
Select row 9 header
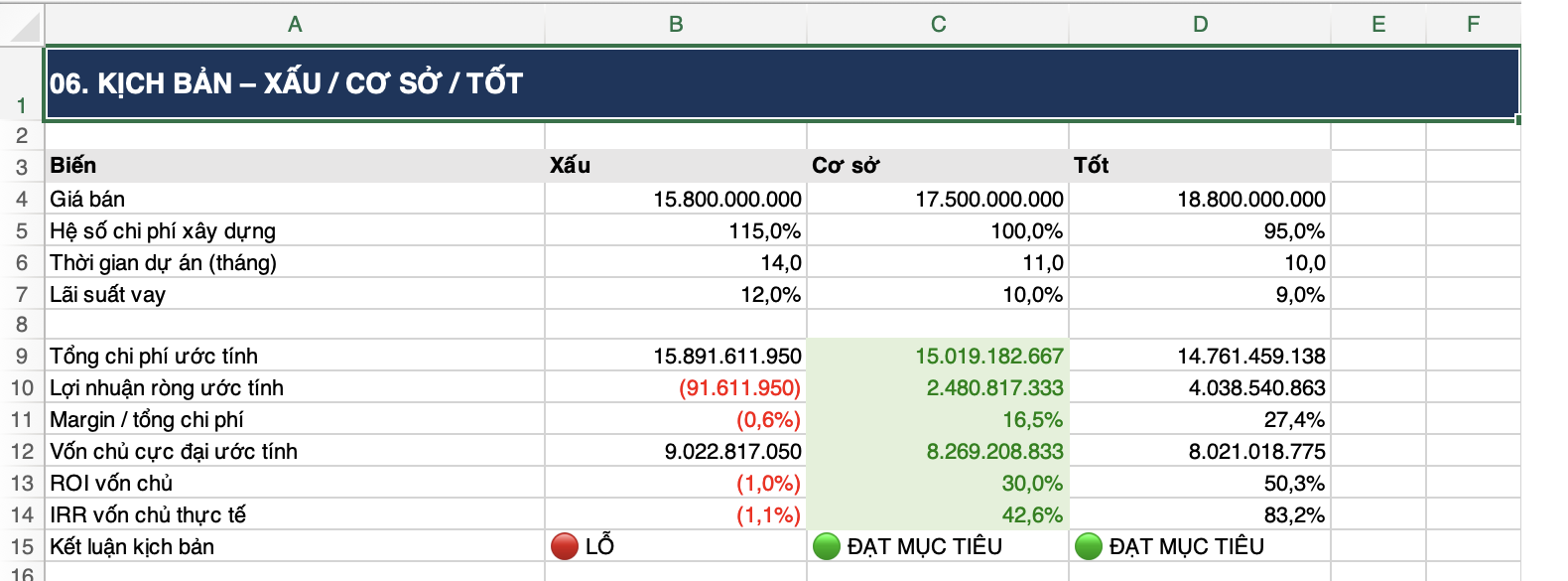coord(22,356)
